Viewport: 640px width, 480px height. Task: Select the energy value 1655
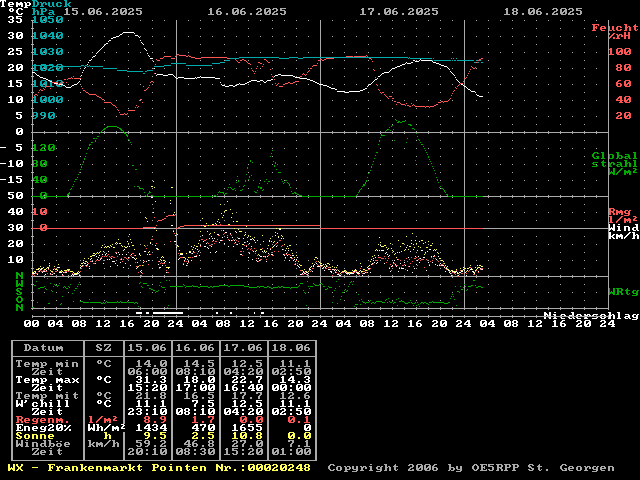pyautogui.click(x=247, y=428)
